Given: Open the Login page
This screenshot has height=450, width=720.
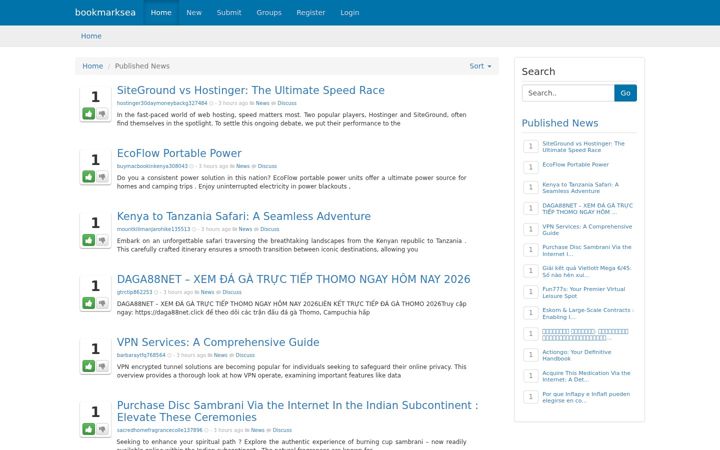Looking at the screenshot, I should (x=349, y=12).
